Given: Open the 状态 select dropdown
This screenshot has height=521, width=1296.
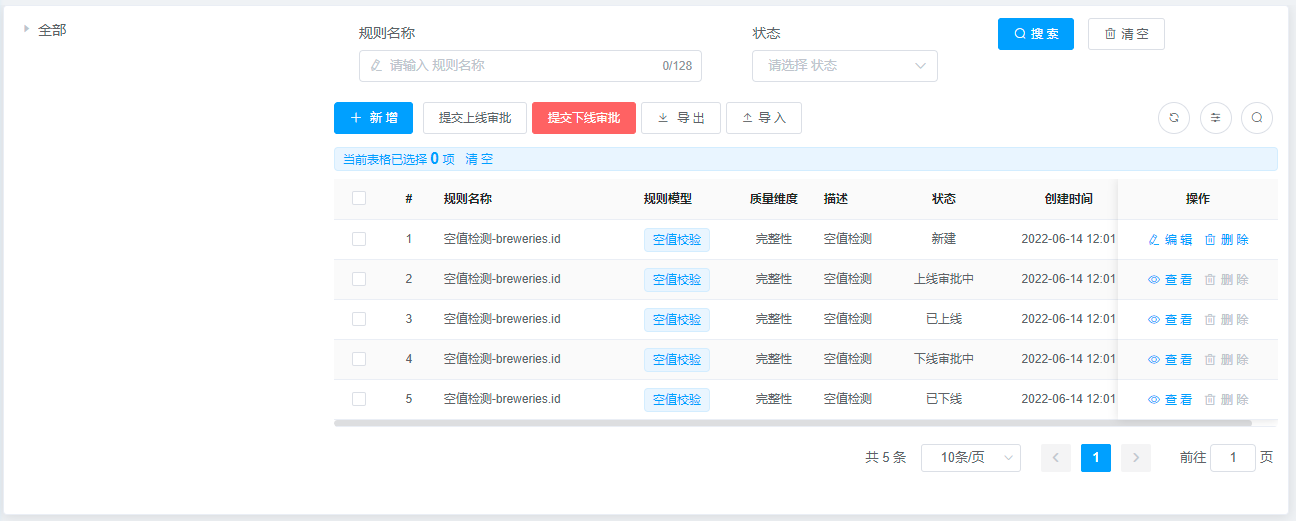Looking at the screenshot, I should (845, 66).
